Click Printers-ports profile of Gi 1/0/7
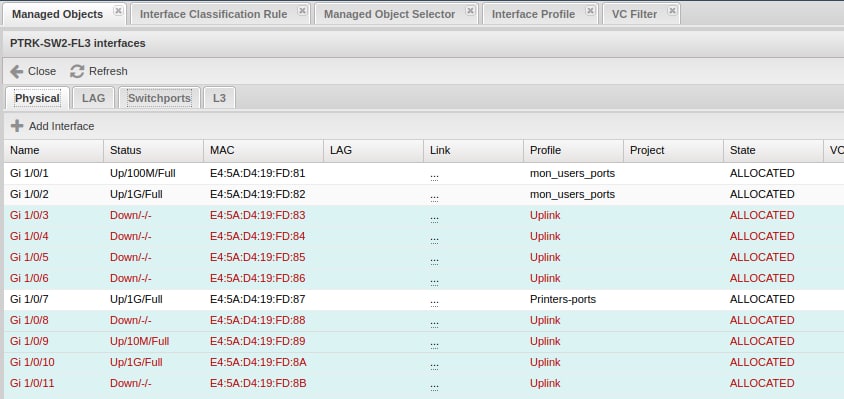Image resolution: width=844 pixels, height=399 pixels. [x=563, y=299]
